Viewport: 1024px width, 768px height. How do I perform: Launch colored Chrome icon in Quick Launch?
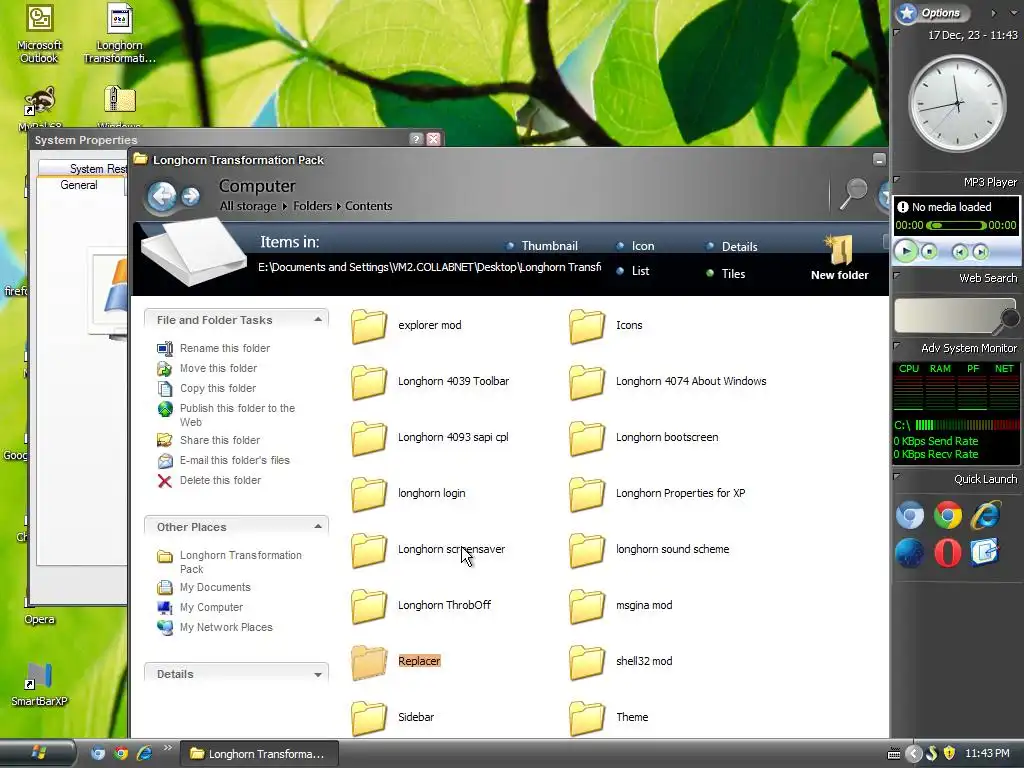(x=948, y=515)
